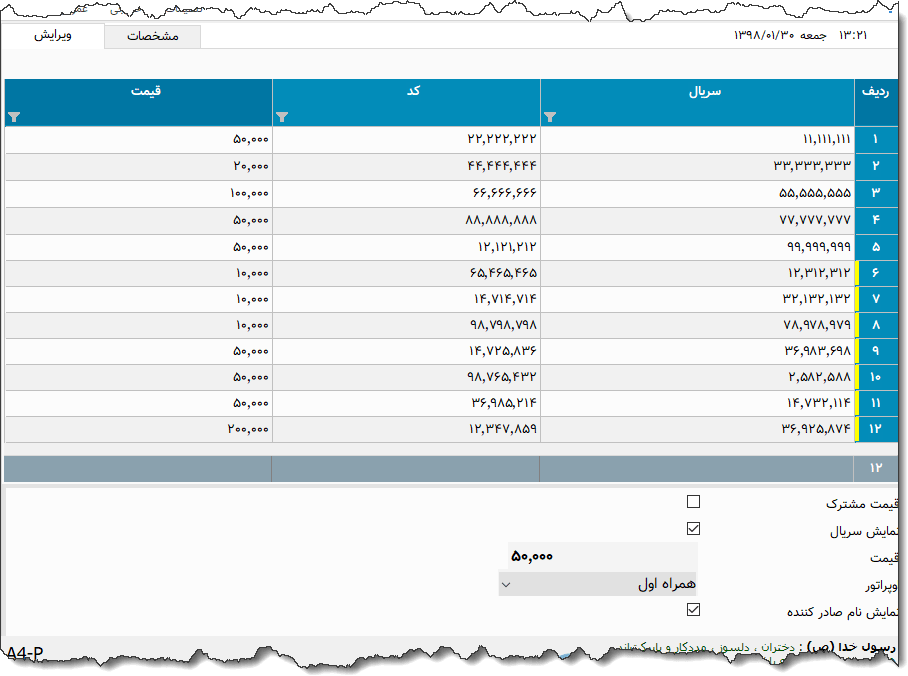Open the filter icon in the قیمت column
The image size is (908, 676).
pos(13,117)
